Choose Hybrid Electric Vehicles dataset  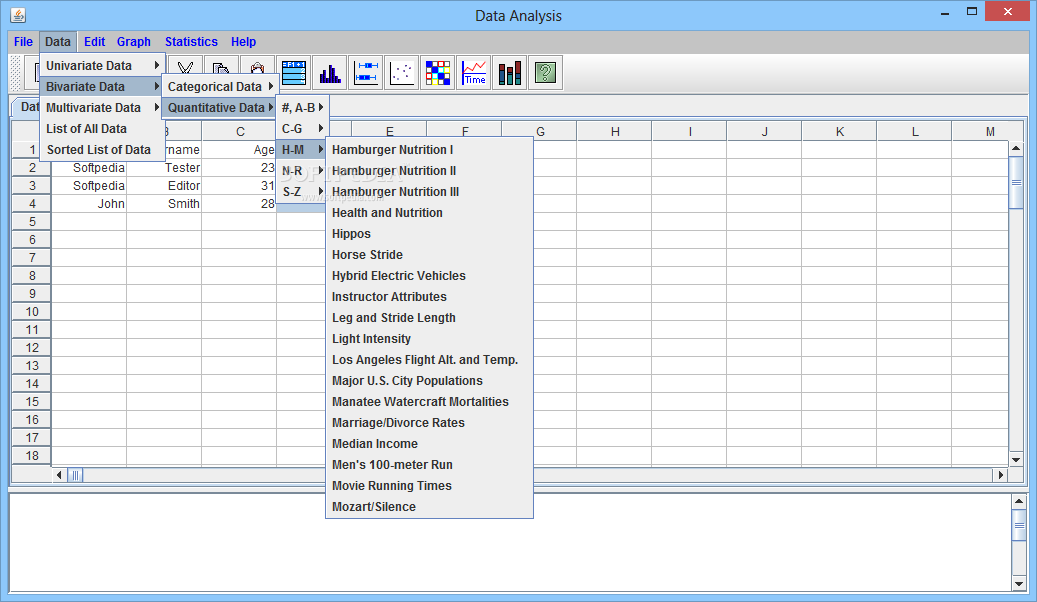tap(429, 277)
